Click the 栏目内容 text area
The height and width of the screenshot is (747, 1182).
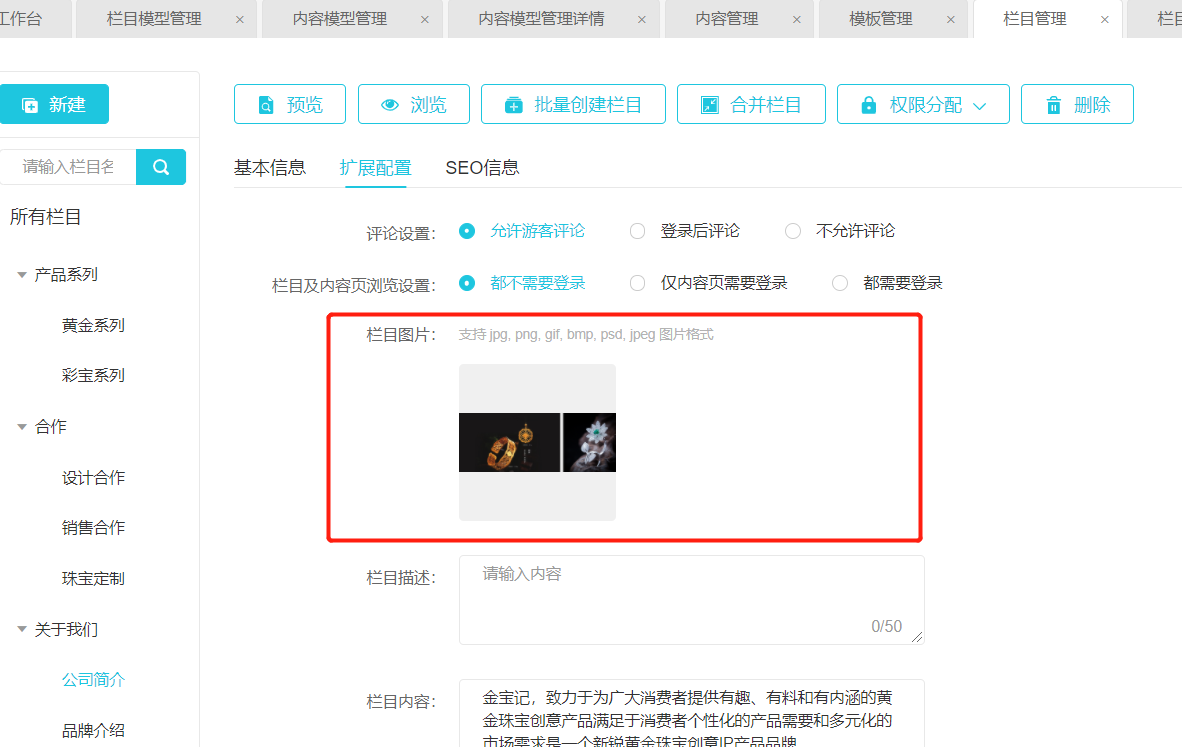[x=691, y=713]
